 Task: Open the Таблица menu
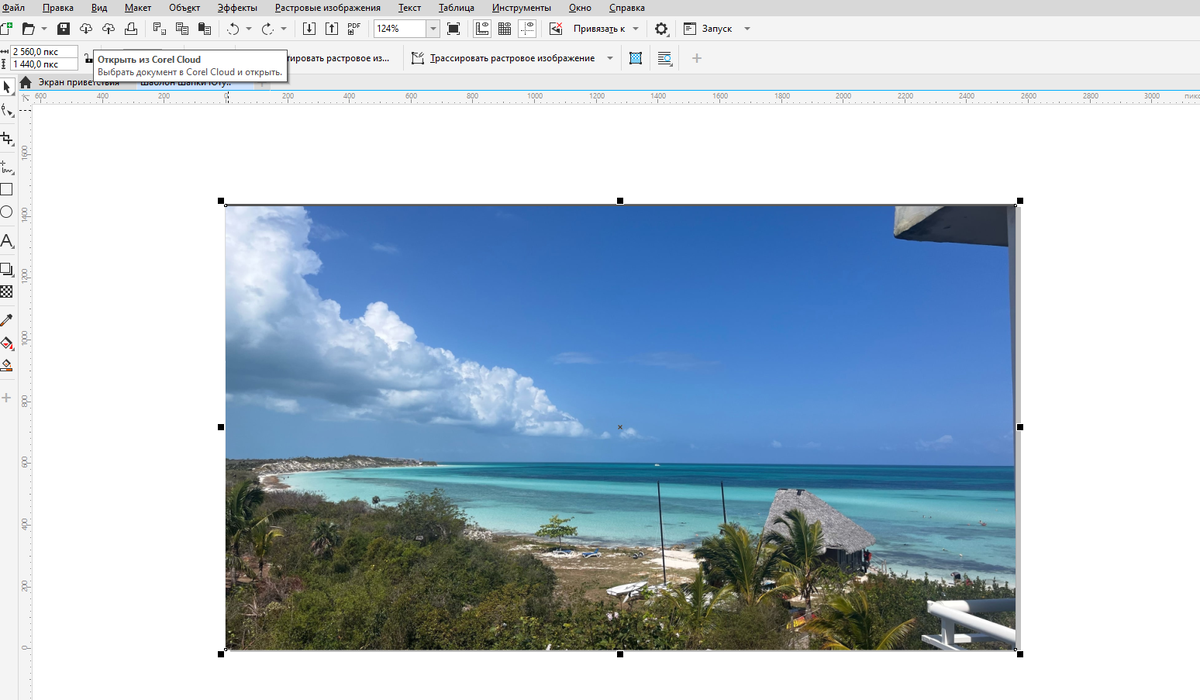coord(456,7)
